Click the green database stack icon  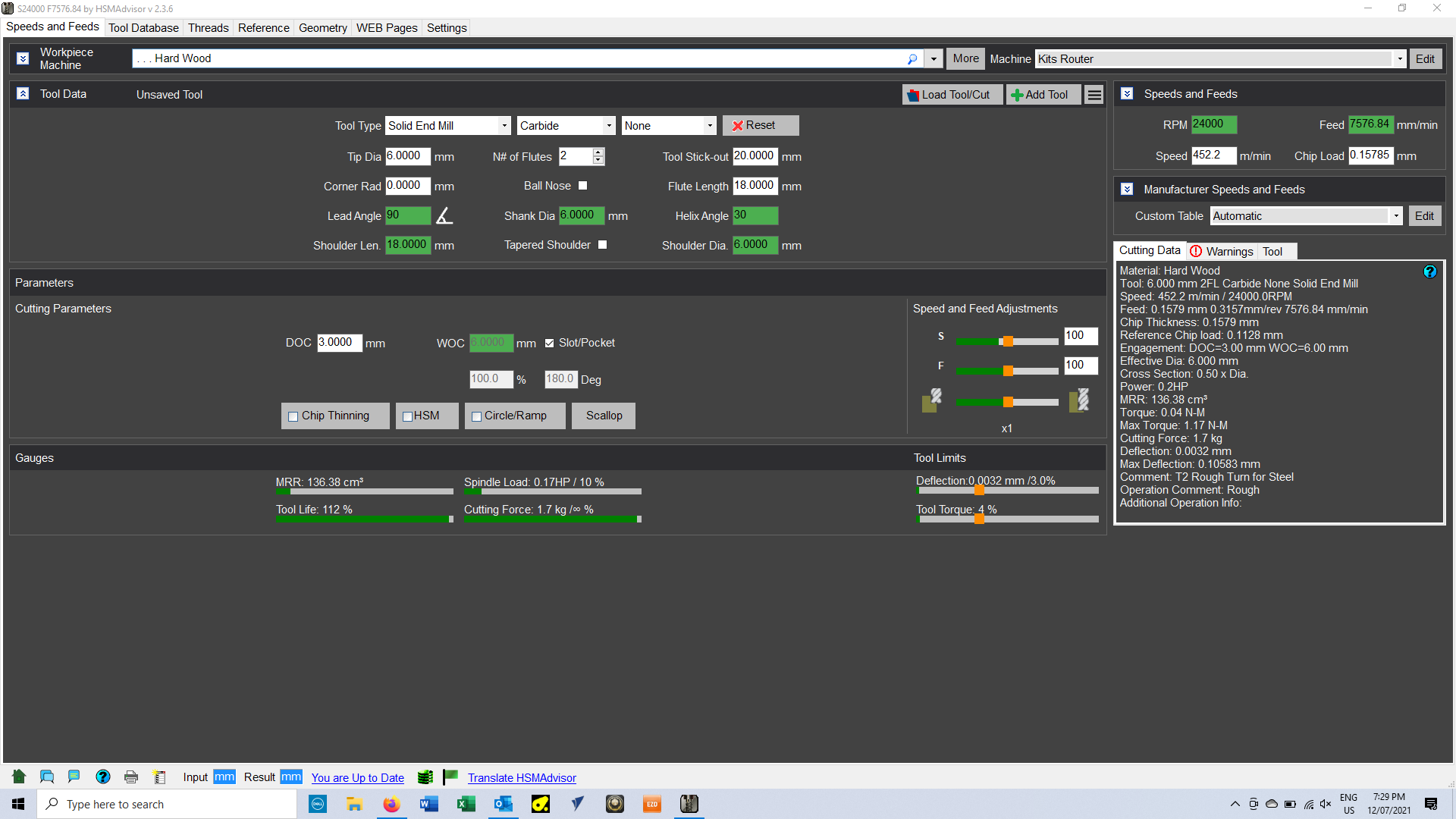click(x=425, y=777)
